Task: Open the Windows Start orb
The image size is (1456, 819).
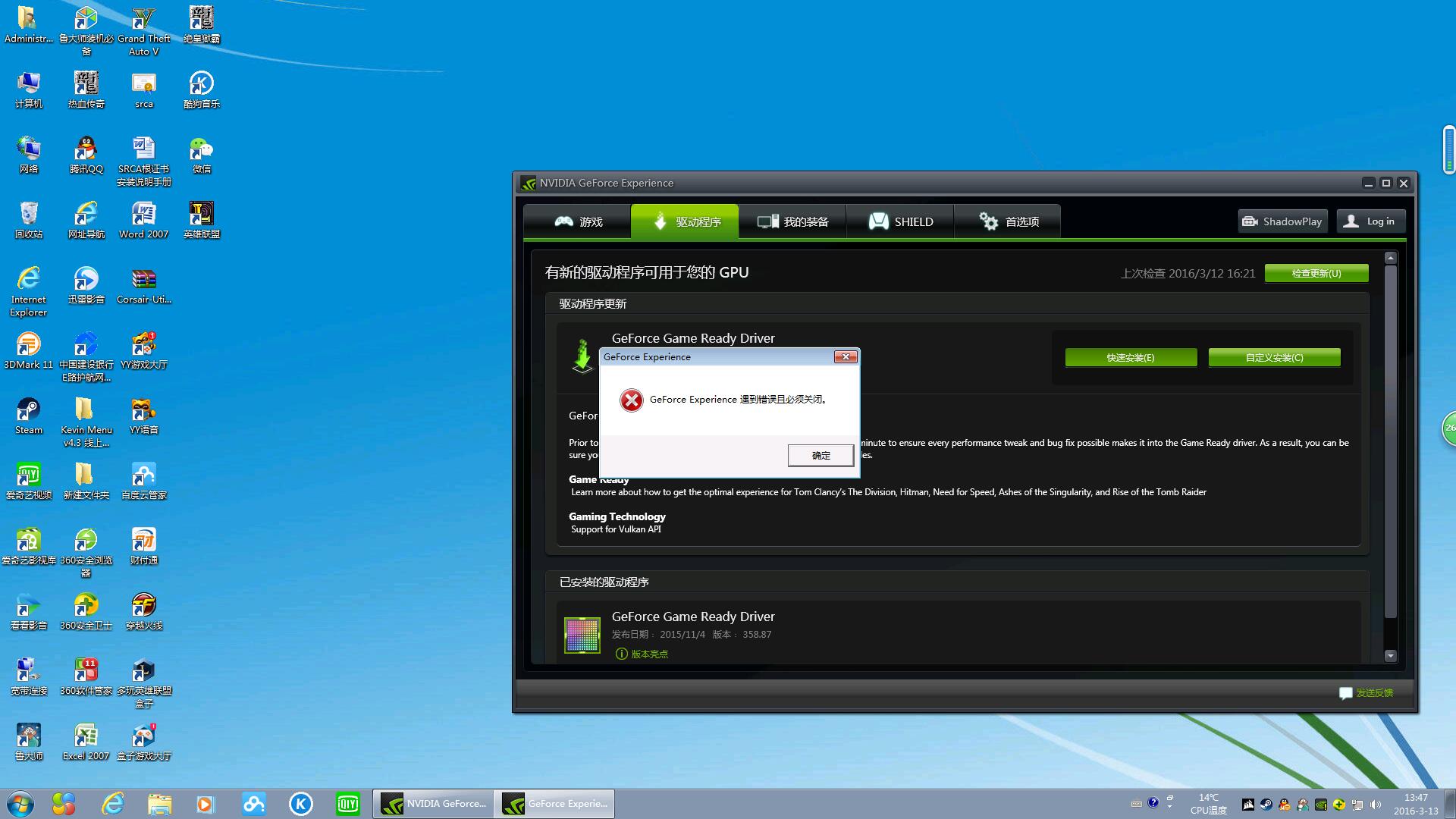Action: pos(20,804)
